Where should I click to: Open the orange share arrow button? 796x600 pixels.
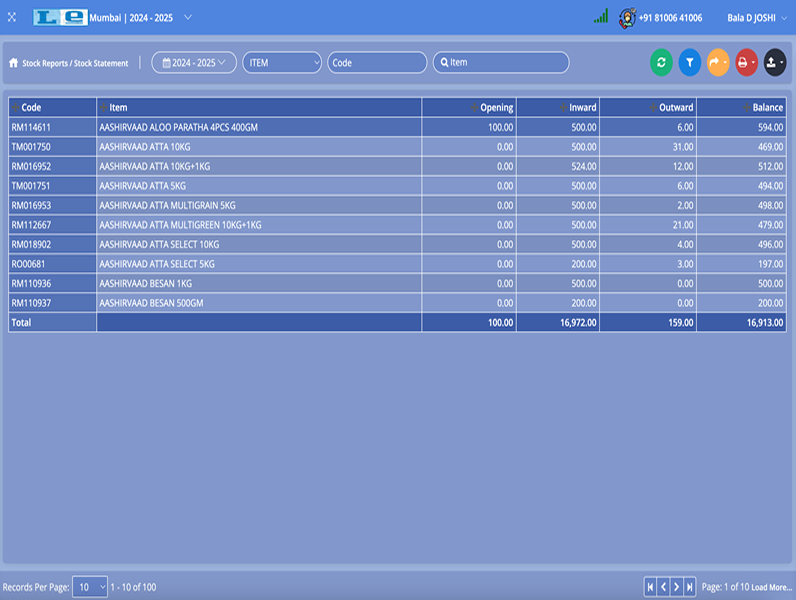pyautogui.click(x=718, y=62)
